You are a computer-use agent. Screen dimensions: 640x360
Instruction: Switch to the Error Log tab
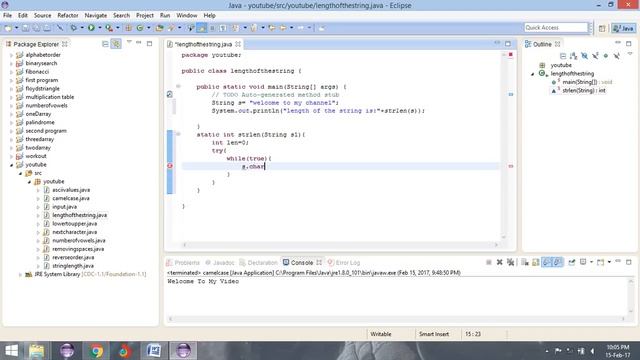[x=344, y=262]
